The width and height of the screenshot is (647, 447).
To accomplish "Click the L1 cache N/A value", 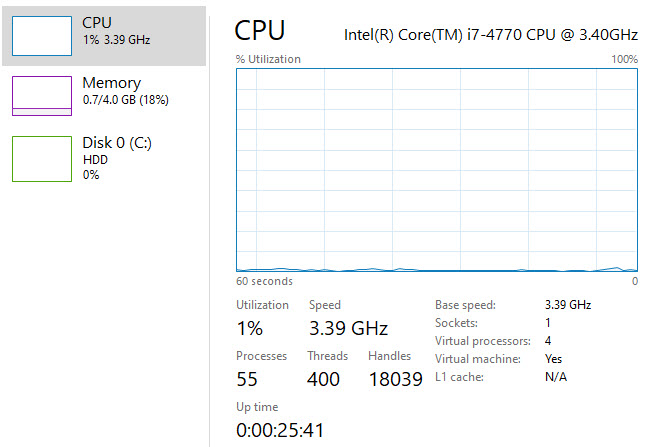I will (x=555, y=376).
